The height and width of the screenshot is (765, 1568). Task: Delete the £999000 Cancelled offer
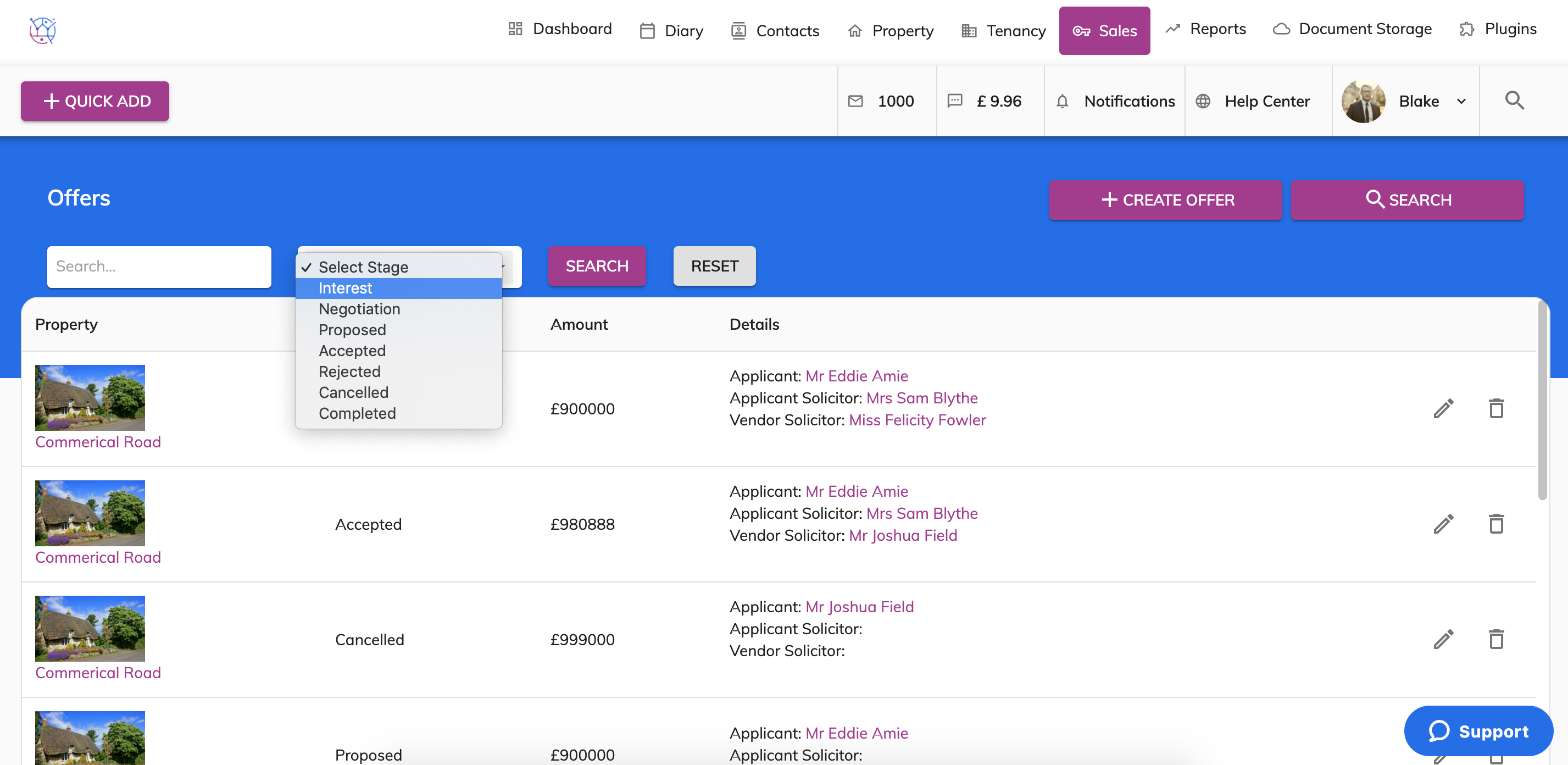pyautogui.click(x=1495, y=639)
